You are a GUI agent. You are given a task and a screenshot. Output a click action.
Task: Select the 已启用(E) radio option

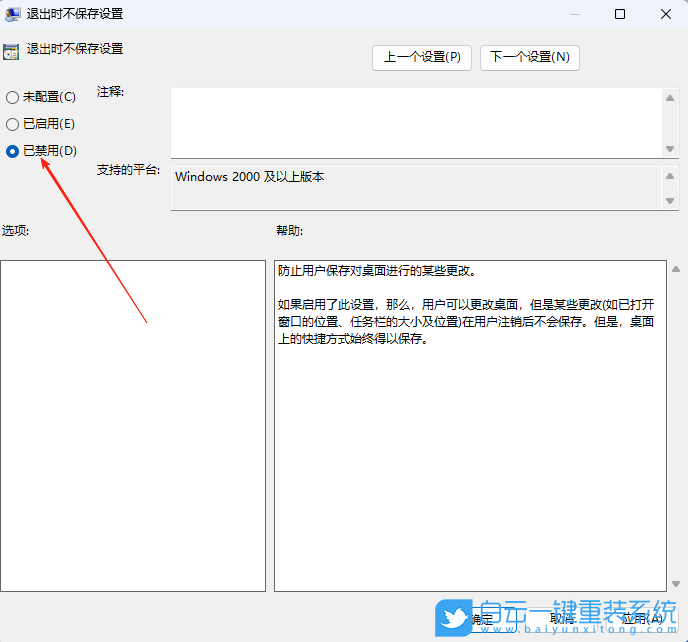pyautogui.click(x=40, y=124)
